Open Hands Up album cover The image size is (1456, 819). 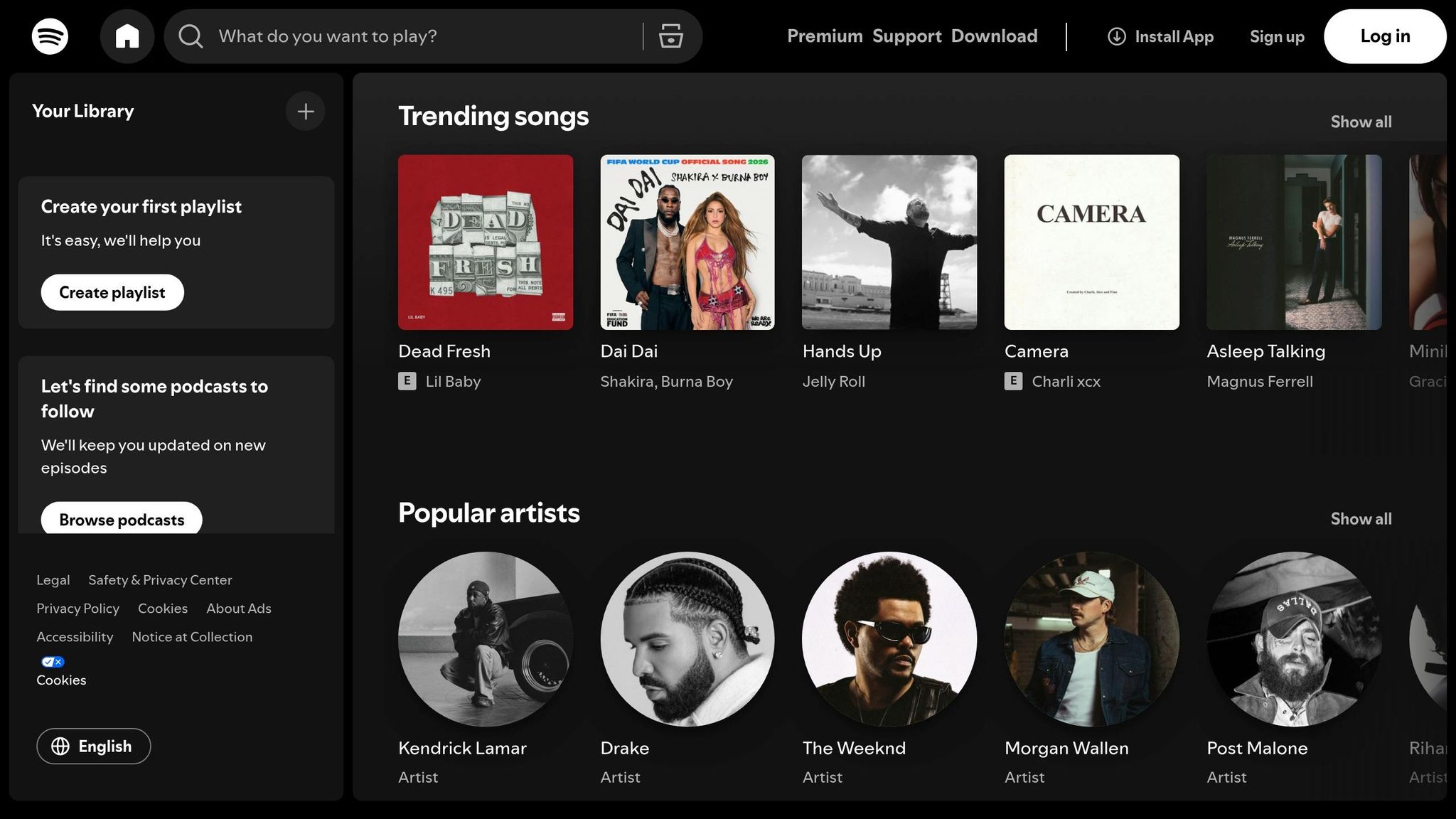point(889,242)
